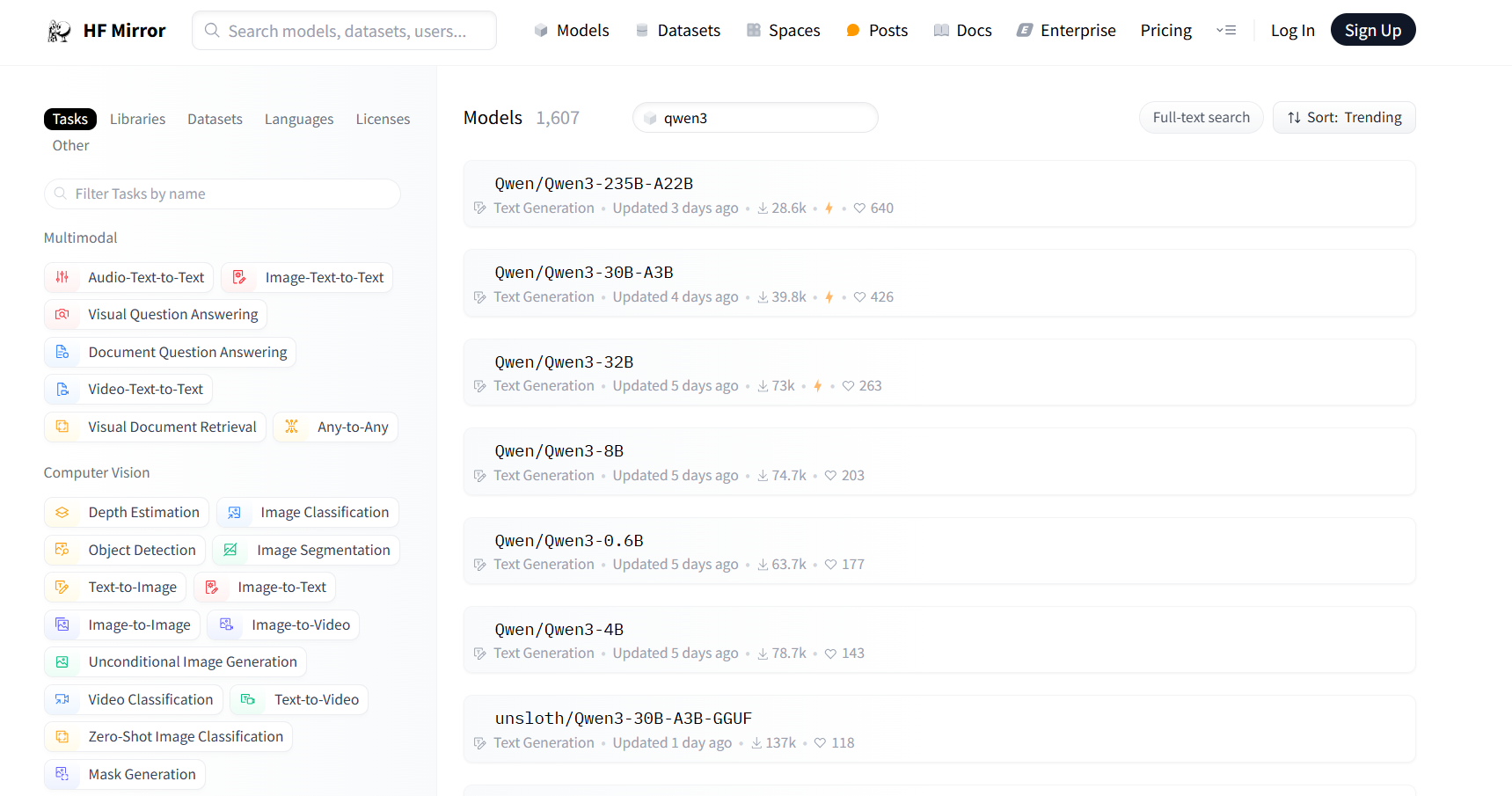Click the Visual Document Retrieval icon
The image size is (1512, 796).
tap(62, 427)
